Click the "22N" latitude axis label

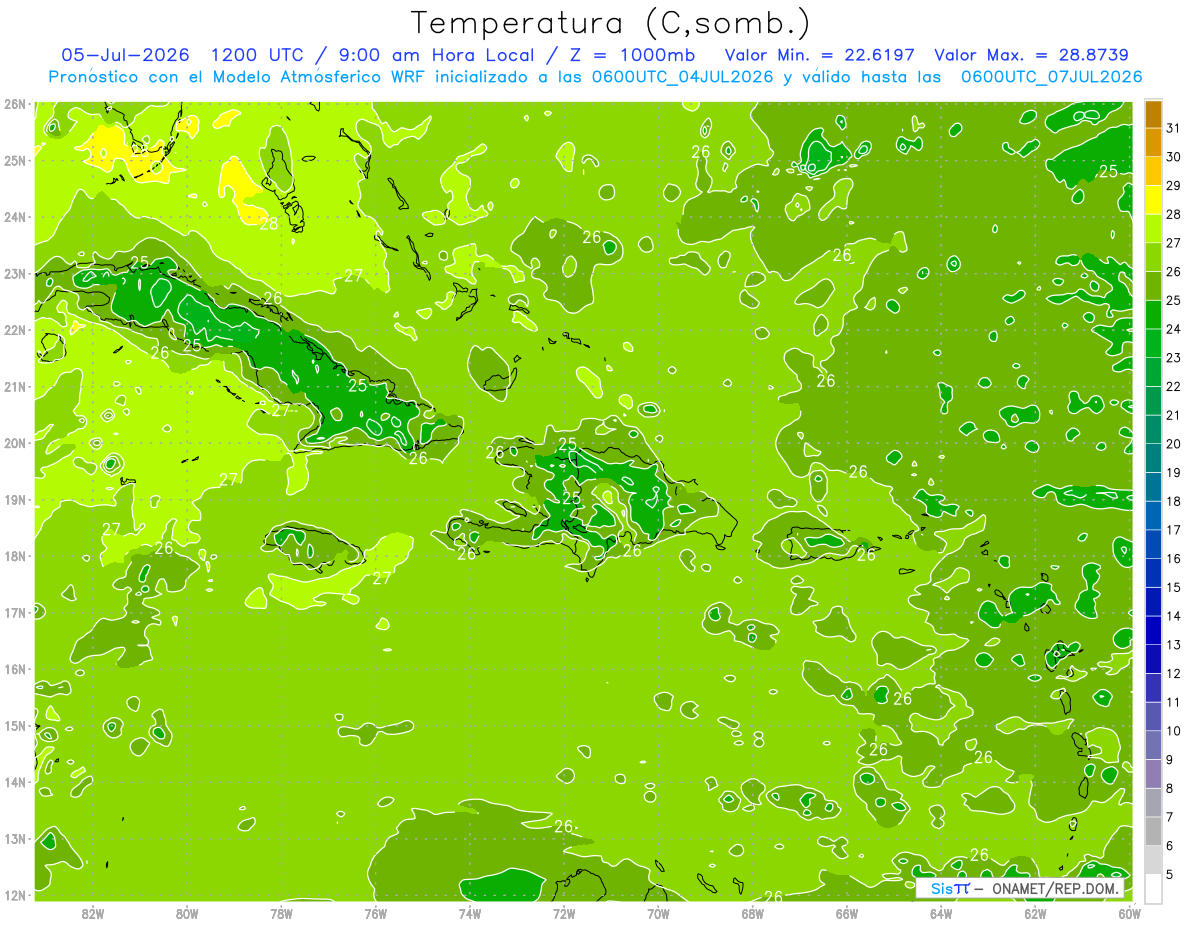pos(15,330)
